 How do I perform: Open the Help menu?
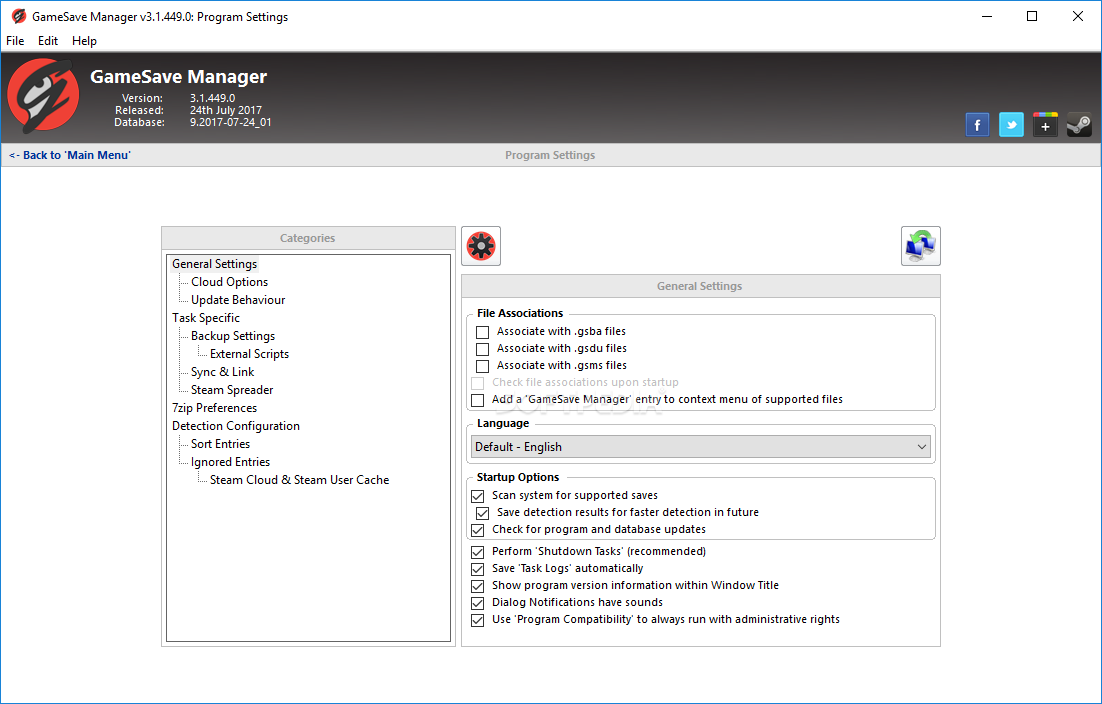(x=84, y=41)
